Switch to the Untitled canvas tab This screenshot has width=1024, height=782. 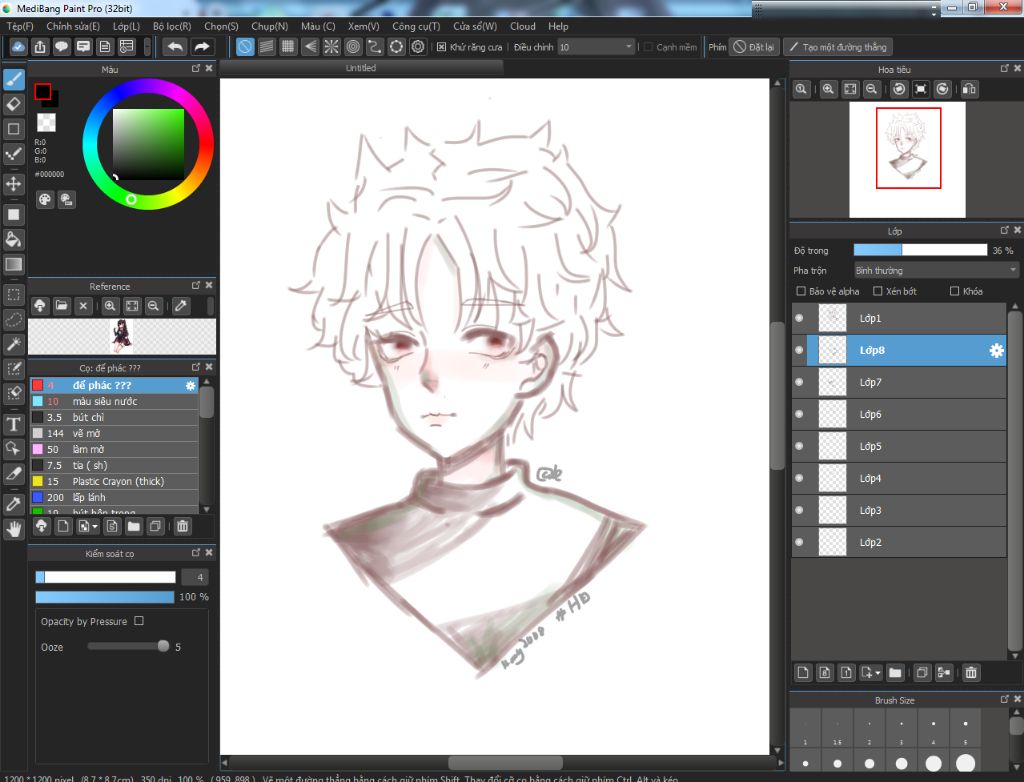pyautogui.click(x=360, y=68)
